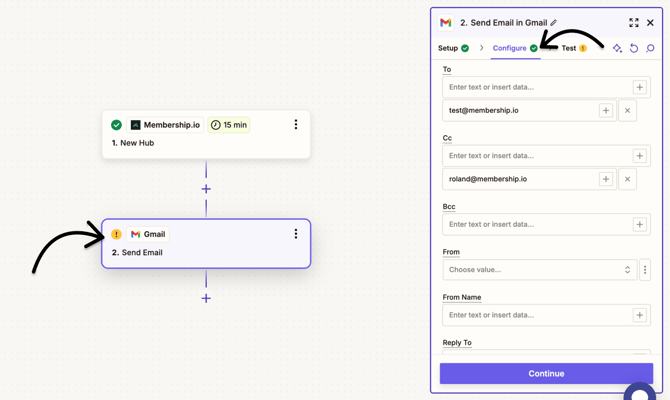Add a step after Send Email
Screen dimensions: 670x400
206,298
